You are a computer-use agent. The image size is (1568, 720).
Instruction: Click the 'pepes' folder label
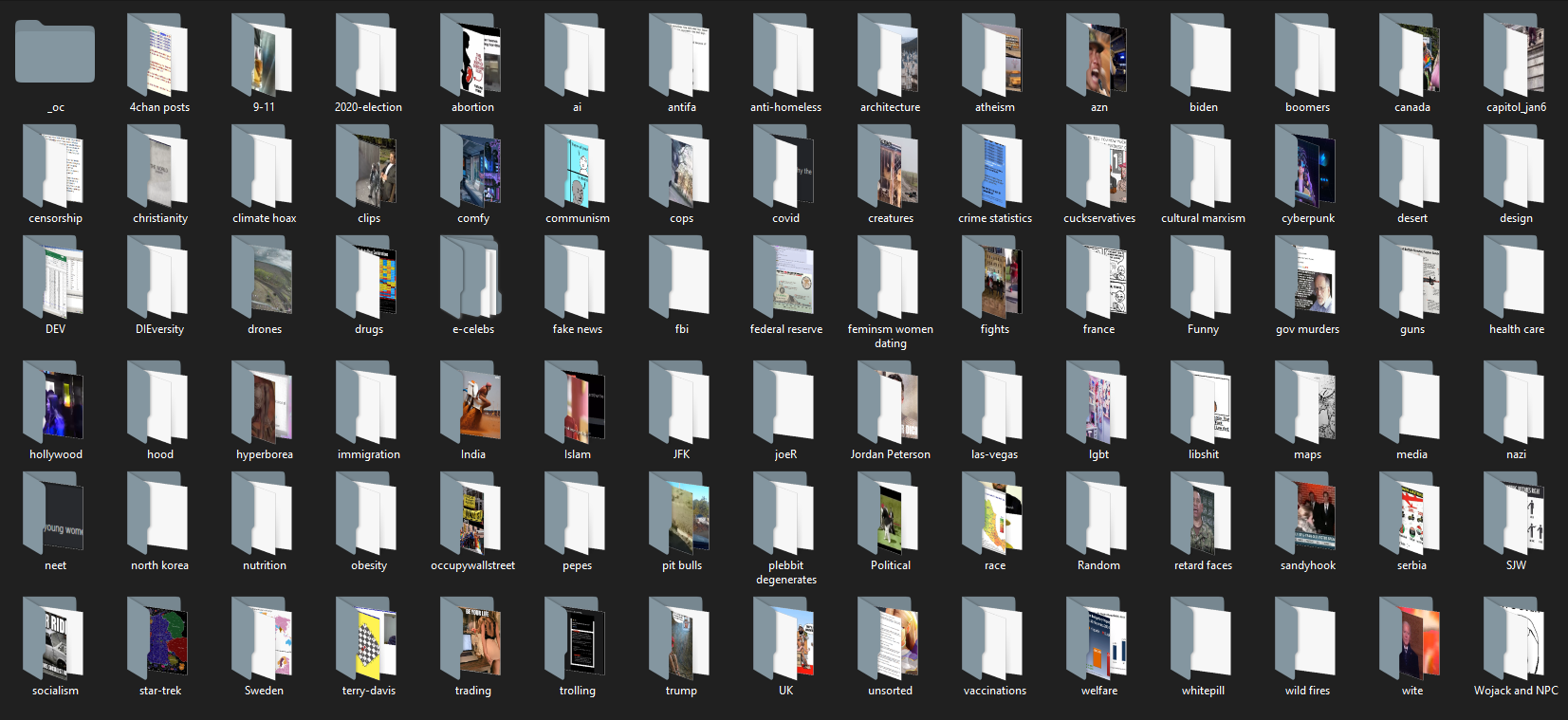(x=577, y=565)
